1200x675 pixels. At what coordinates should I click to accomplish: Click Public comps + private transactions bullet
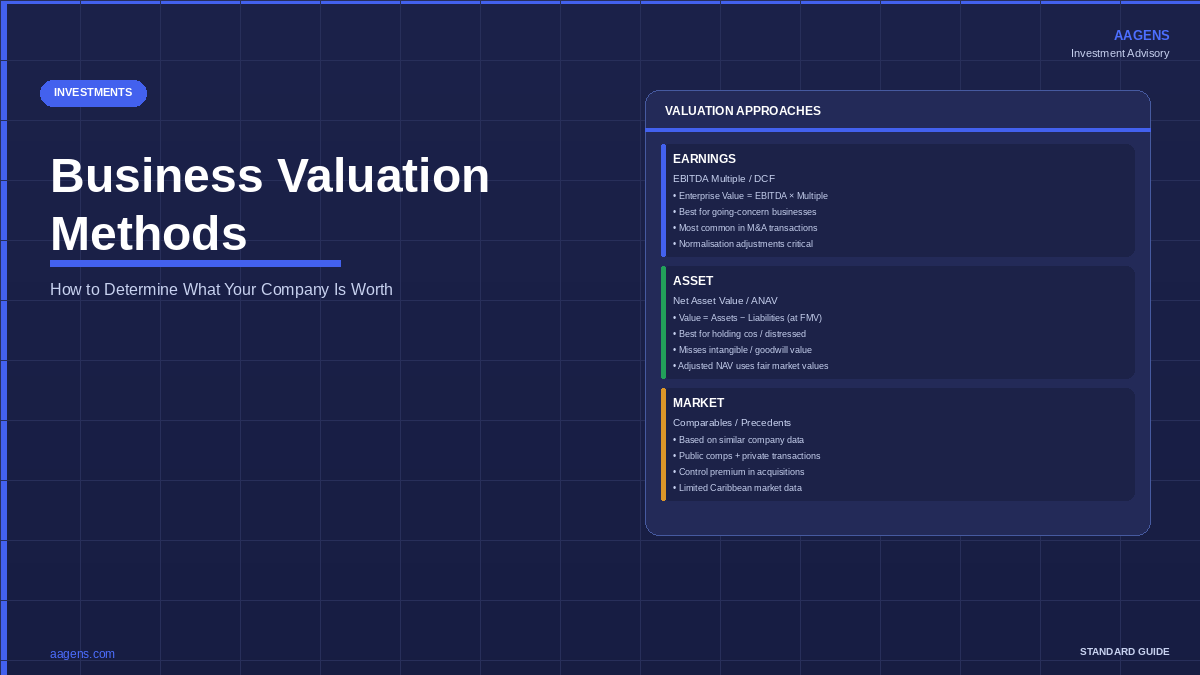(747, 456)
